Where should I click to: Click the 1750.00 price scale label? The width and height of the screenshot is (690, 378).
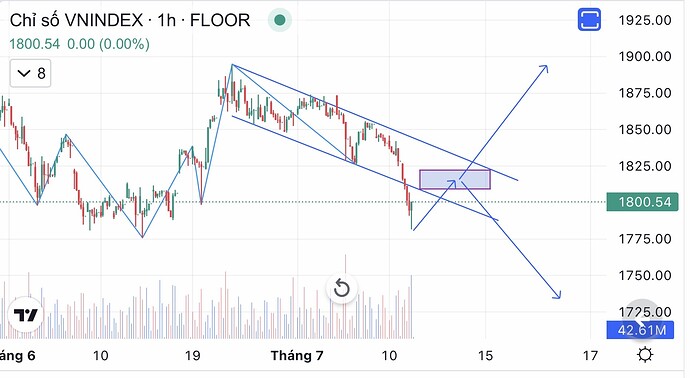coord(645,275)
